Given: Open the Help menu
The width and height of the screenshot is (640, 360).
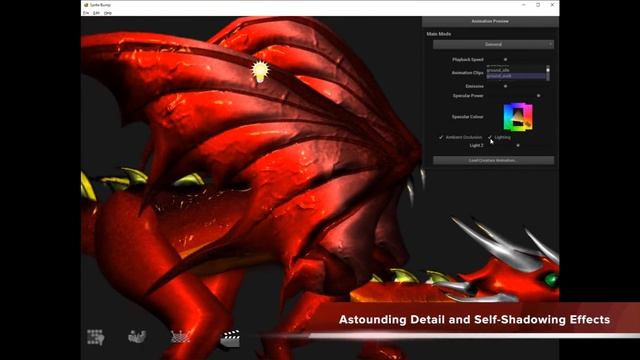Looking at the screenshot, I should [x=108, y=13].
